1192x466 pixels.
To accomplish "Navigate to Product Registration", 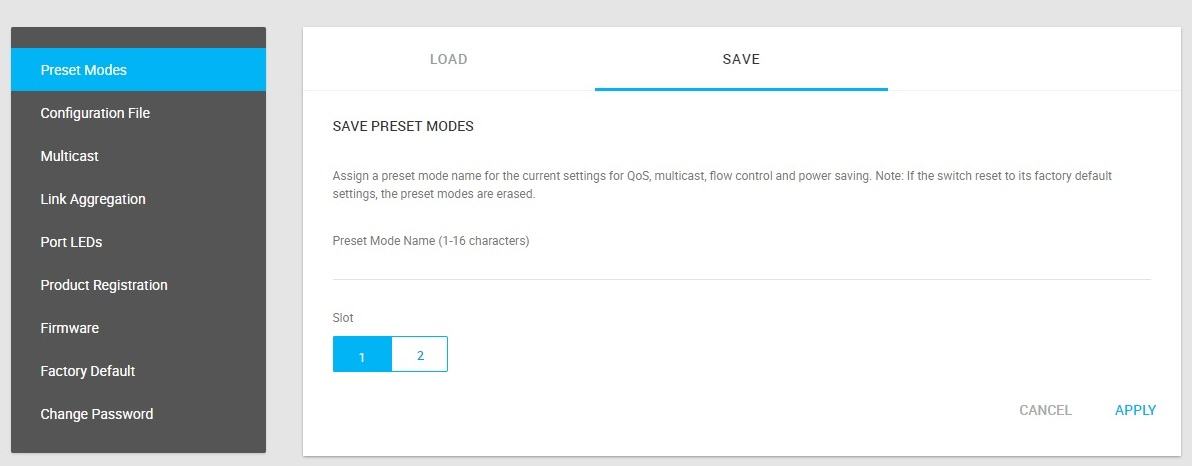I will click(104, 285).
